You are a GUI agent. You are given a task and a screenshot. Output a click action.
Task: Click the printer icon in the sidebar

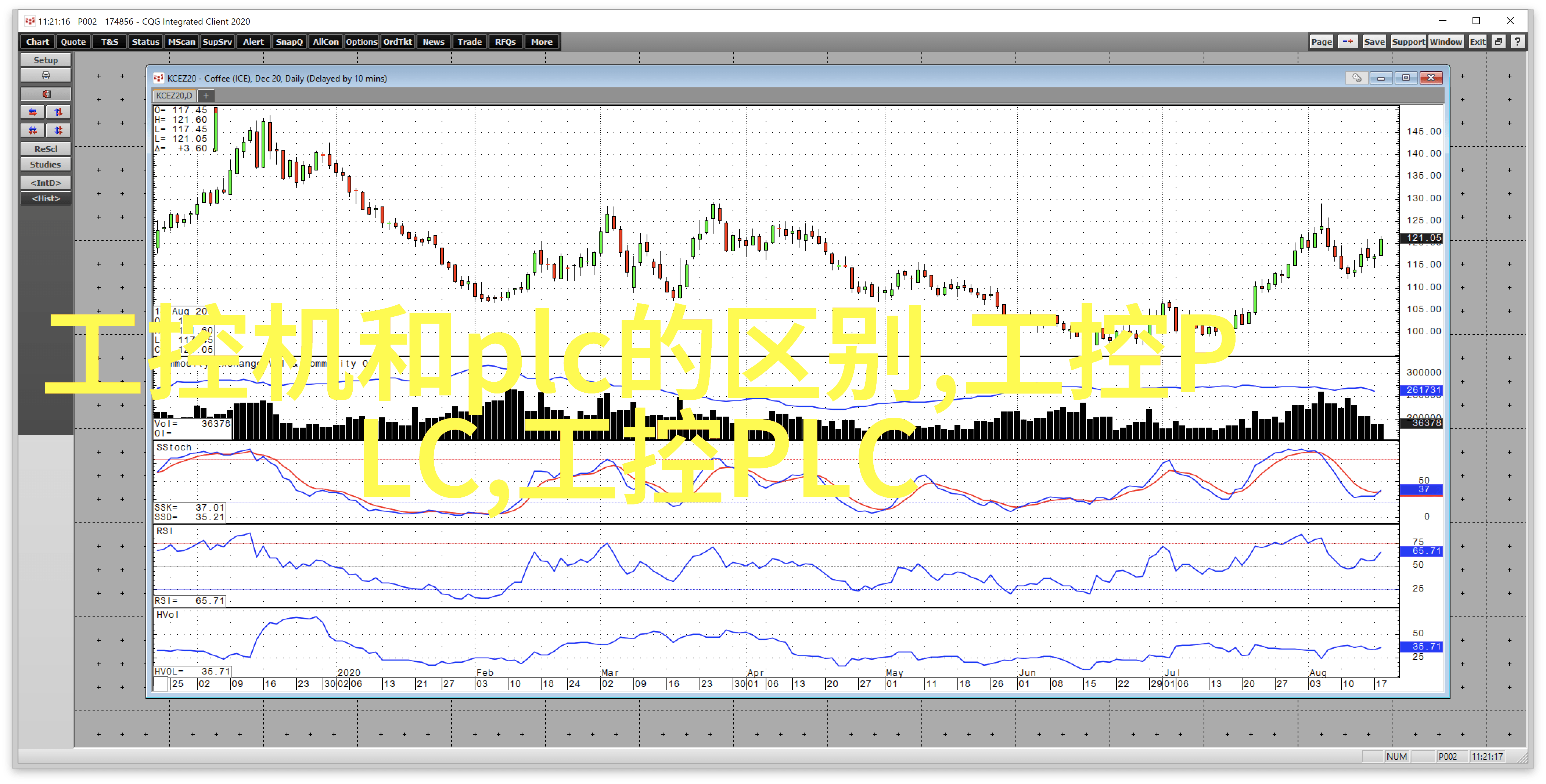point(46,76)
